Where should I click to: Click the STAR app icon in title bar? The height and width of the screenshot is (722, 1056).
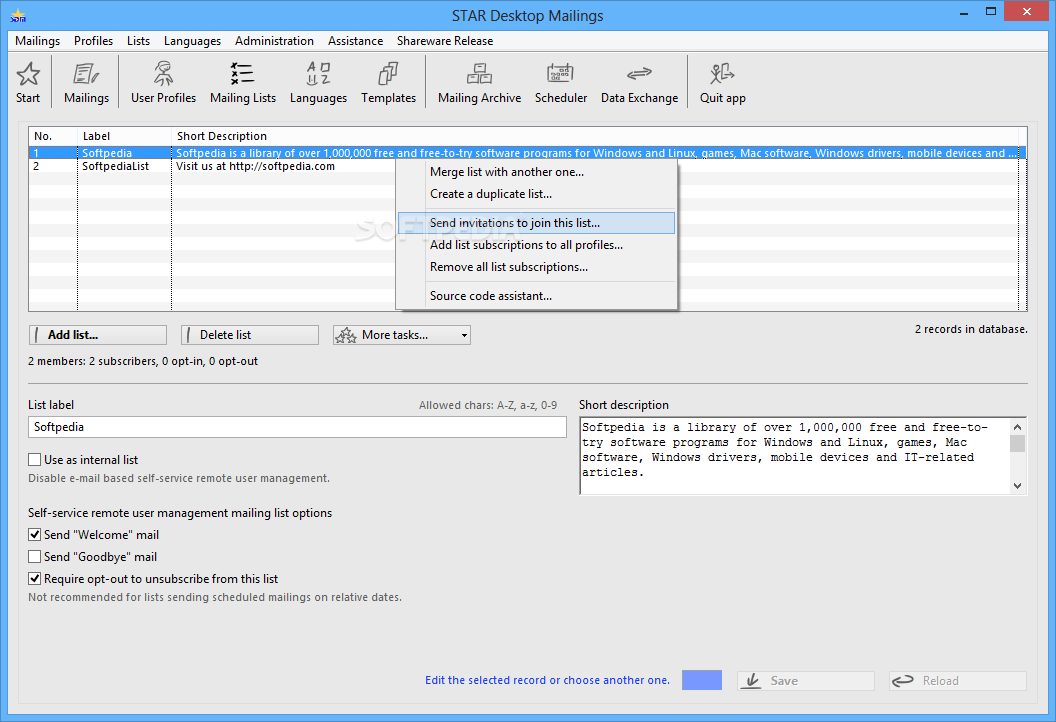pos(18,15)
